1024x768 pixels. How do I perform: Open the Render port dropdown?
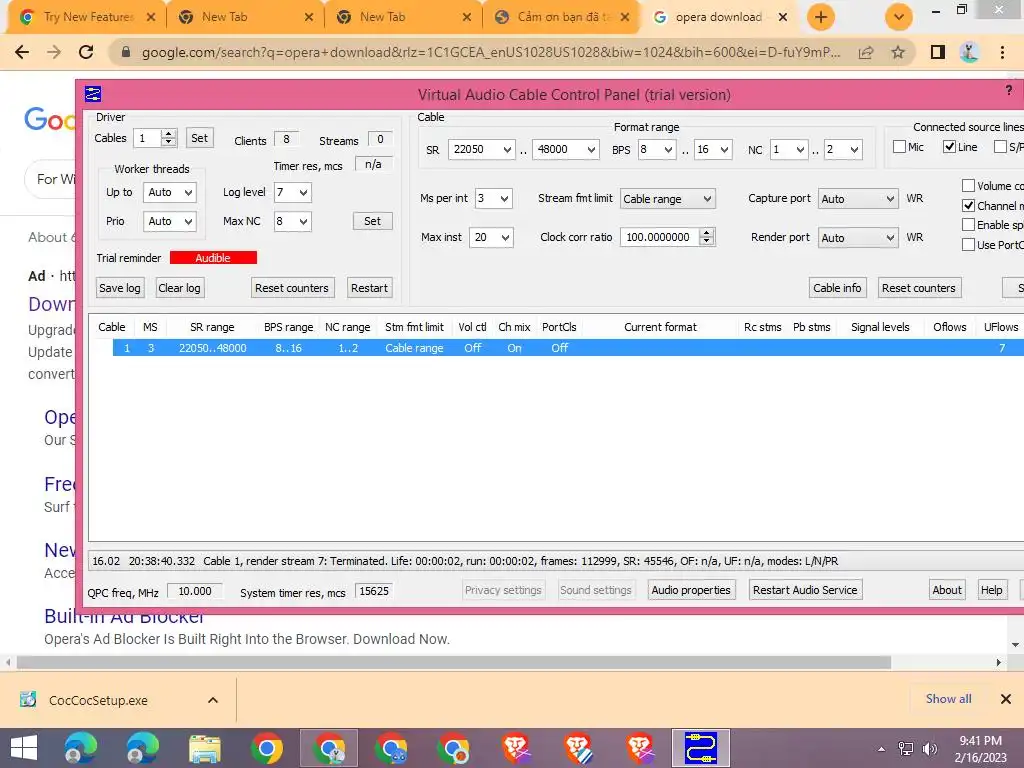pos(857,238)
